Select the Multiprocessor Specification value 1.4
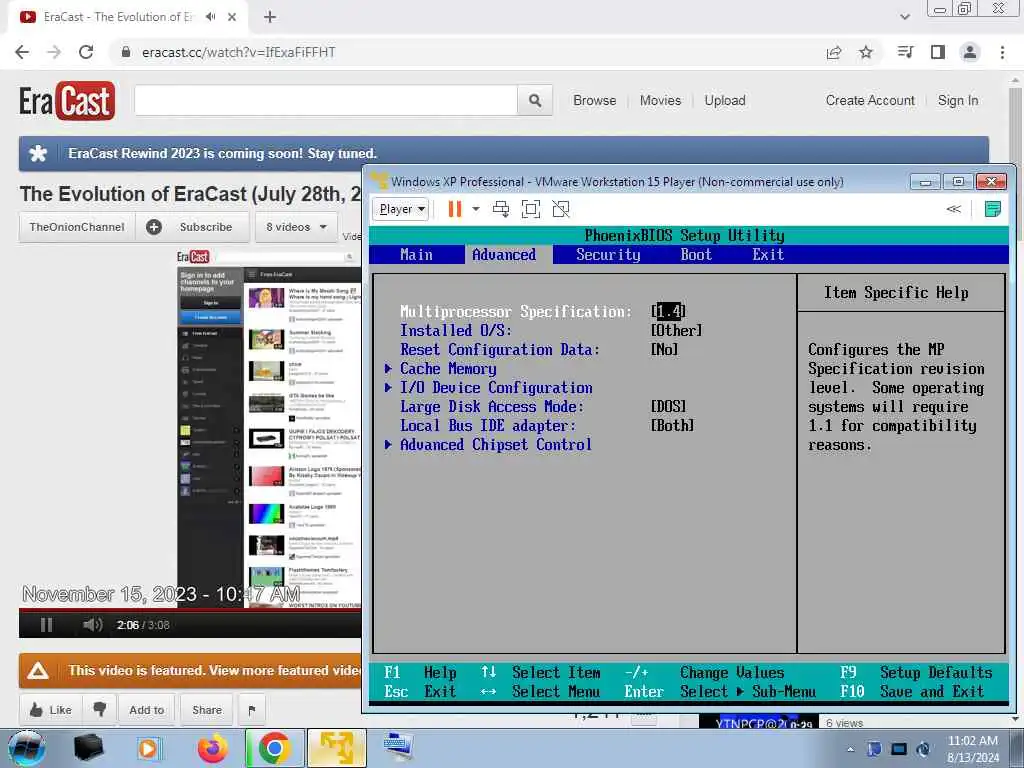Image resolution: width=1024 pixels, height=768 pixels. pos(668,312)
